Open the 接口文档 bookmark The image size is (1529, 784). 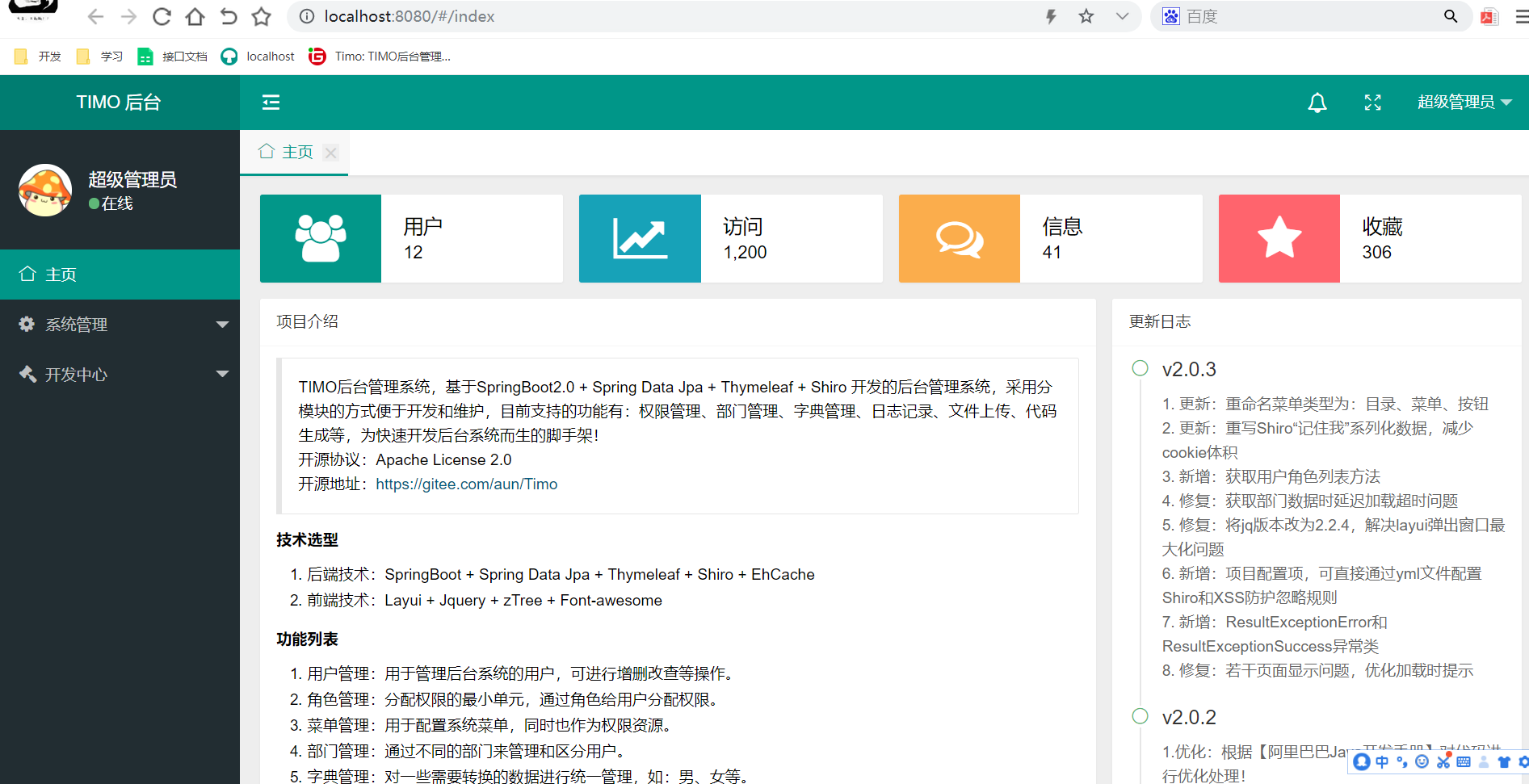click(x=173, y=57)
